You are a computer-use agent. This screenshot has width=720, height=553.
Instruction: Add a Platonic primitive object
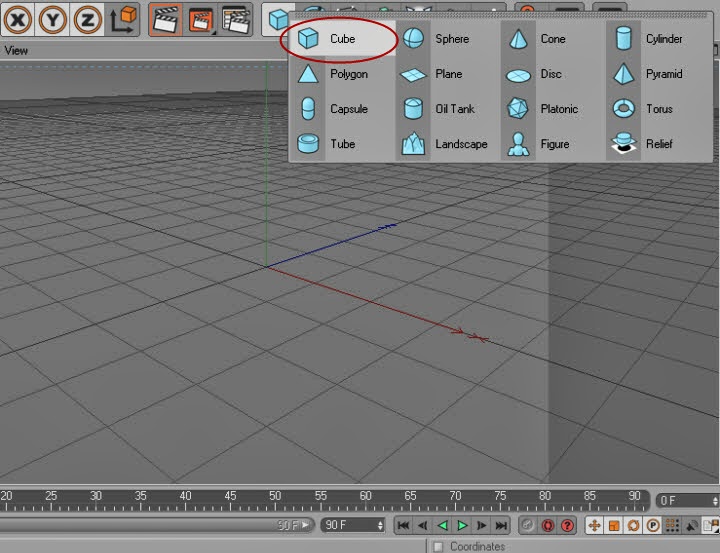pyautogui.click(x=553, y=109)
